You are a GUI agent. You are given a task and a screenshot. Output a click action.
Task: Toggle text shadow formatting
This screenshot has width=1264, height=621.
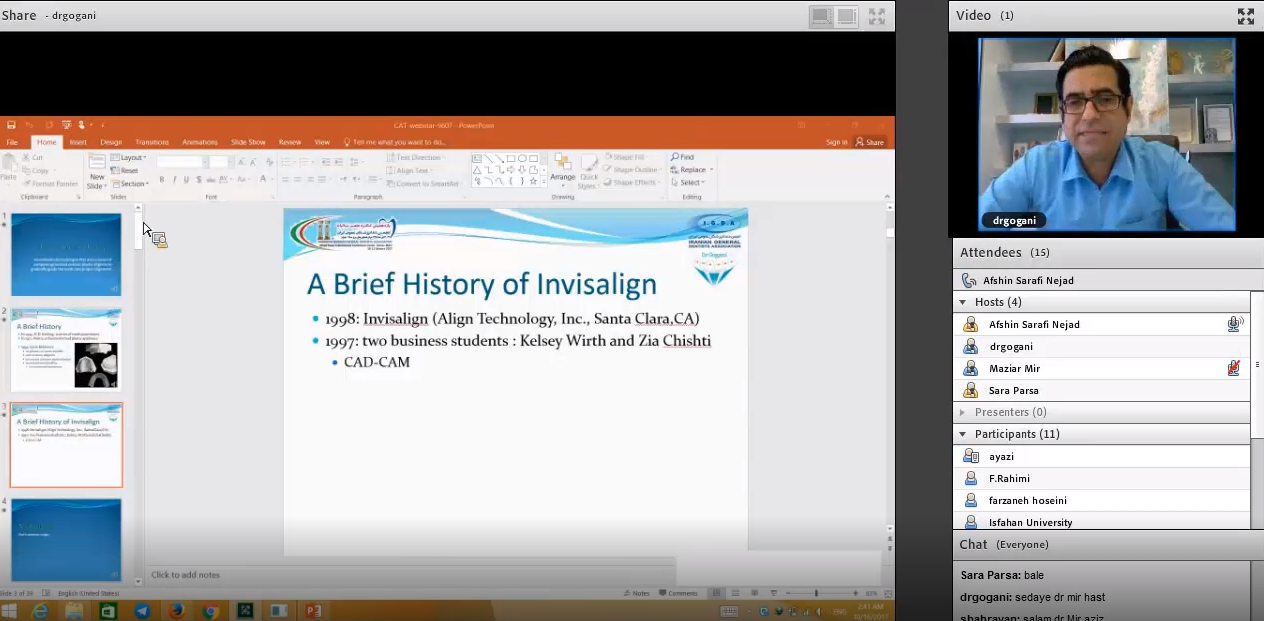[x=199, y=180]
